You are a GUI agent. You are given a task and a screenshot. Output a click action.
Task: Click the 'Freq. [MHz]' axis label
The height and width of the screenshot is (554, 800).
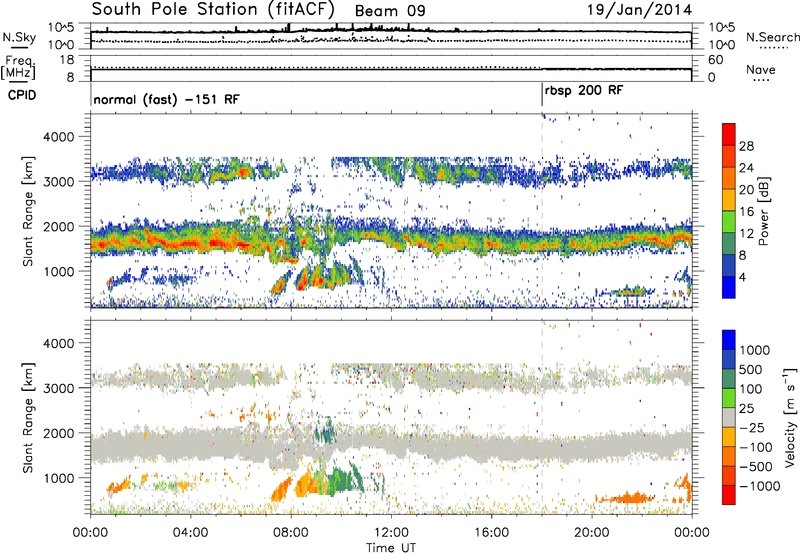point(19,68)
